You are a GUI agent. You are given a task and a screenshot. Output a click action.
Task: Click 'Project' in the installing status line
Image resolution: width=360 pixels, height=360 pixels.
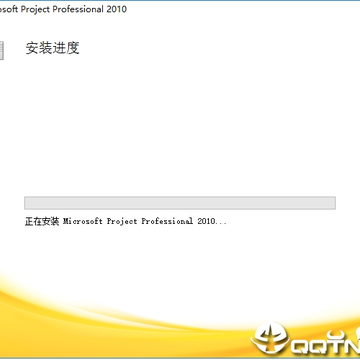(122, 222)
